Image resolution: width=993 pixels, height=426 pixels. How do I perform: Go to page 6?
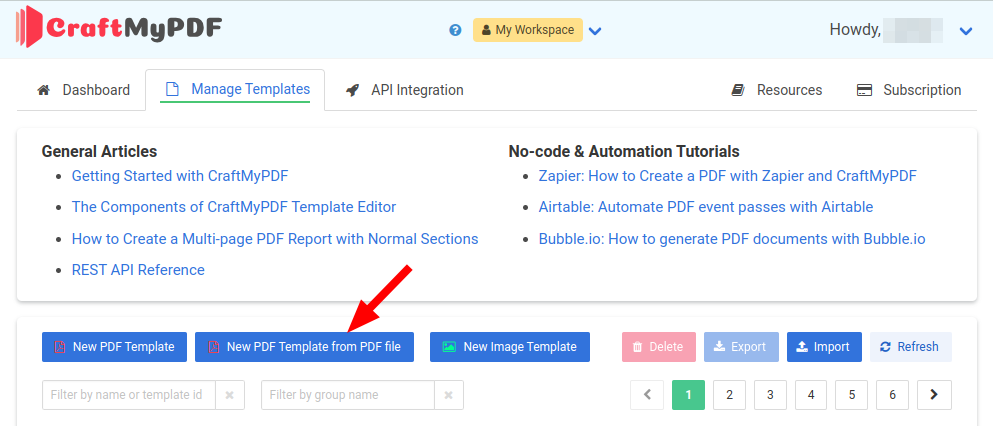(893, 395)
